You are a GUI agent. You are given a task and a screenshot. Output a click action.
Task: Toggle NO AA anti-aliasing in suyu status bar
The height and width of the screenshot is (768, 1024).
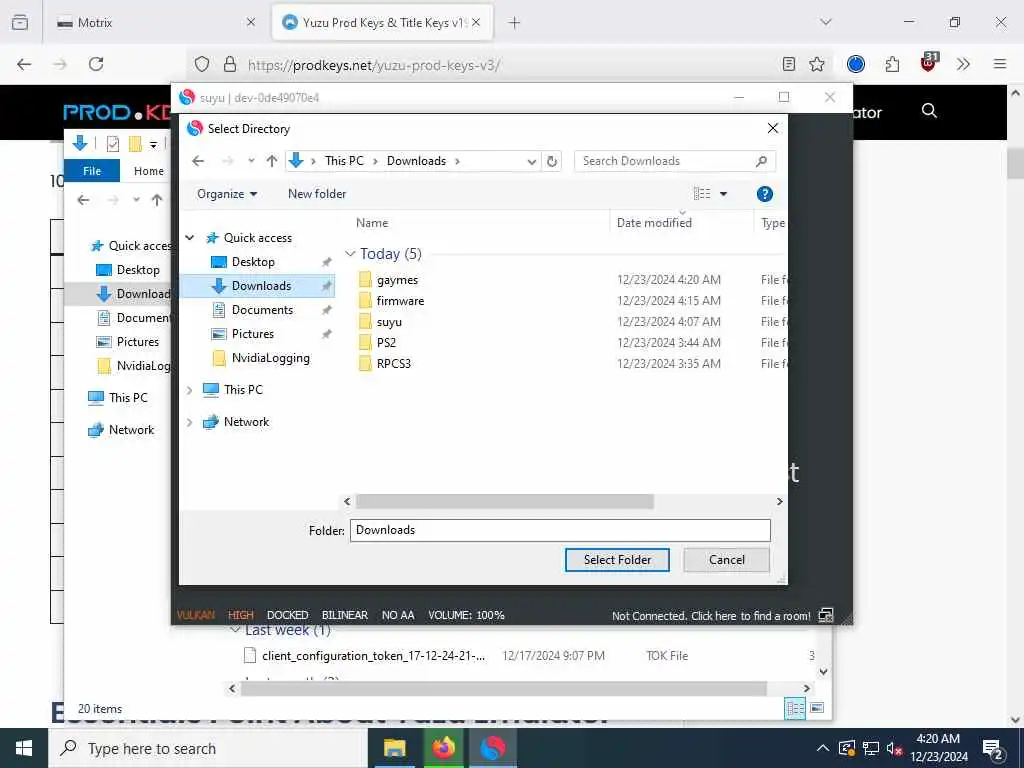point(398,615)
